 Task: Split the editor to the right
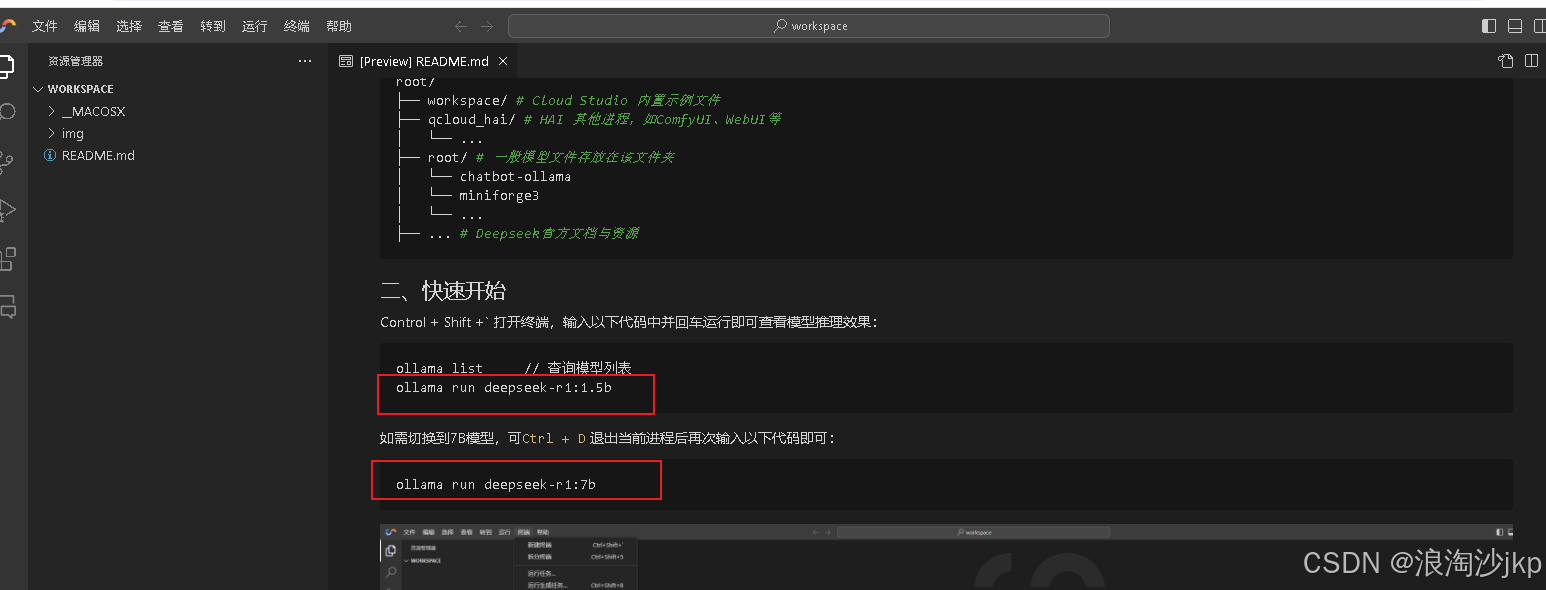coord(1531,61)
